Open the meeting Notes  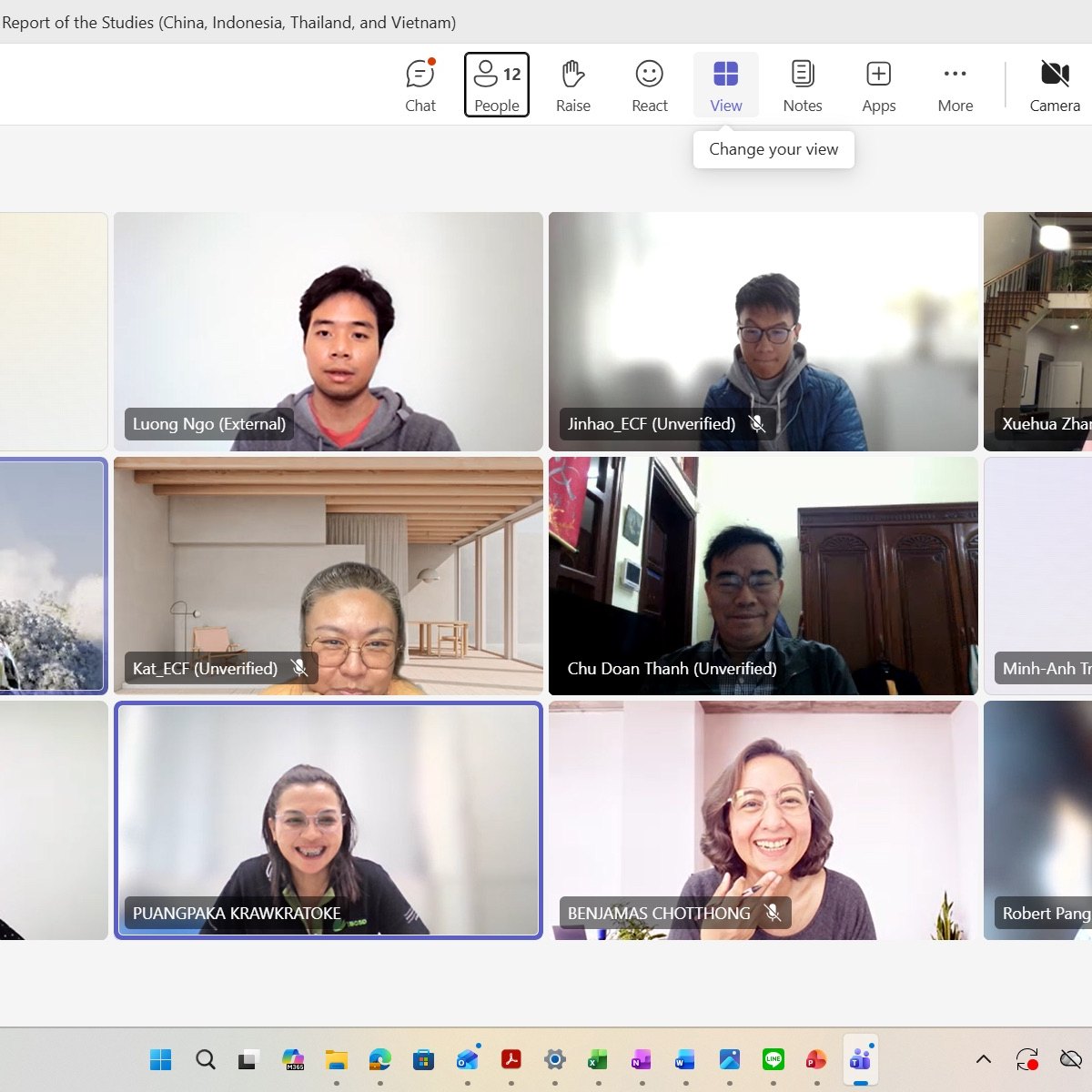[x=803, y=86]
